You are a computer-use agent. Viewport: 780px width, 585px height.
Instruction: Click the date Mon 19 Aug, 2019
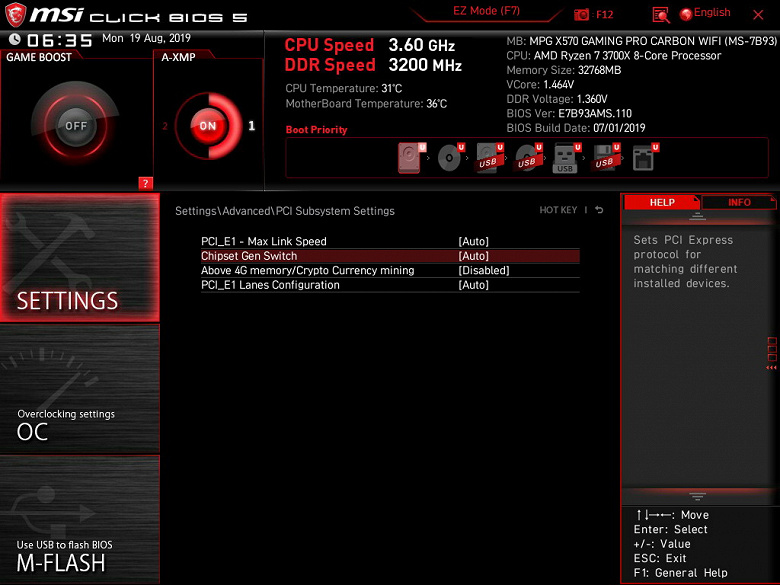(x=146, y=38)
